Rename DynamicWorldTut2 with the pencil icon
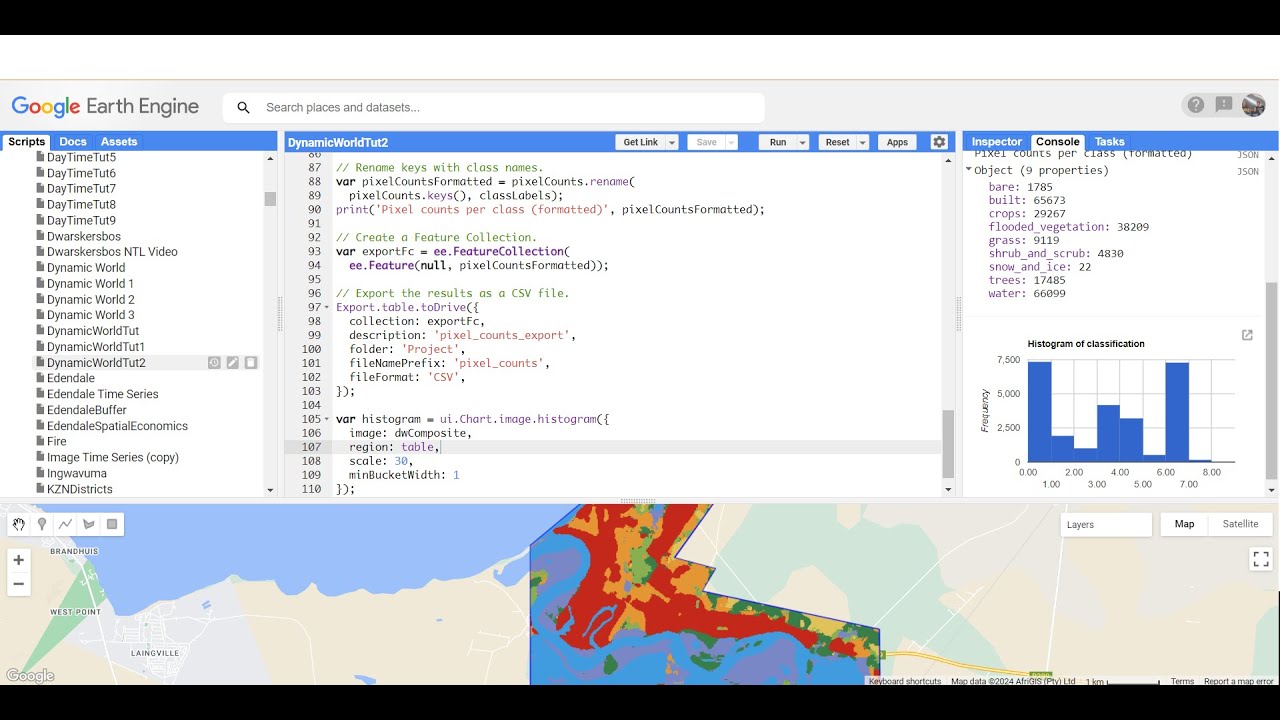This screenshot has height=720, width=1280. point(232,363)
